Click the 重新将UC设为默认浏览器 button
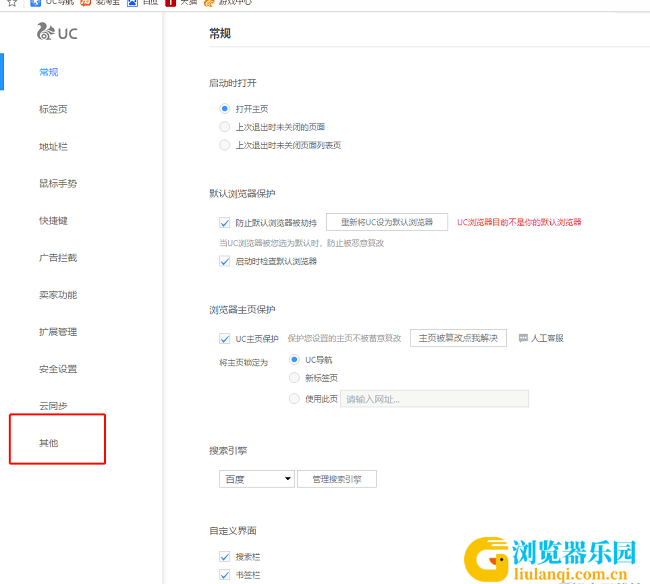 click(x=387, y=222)
